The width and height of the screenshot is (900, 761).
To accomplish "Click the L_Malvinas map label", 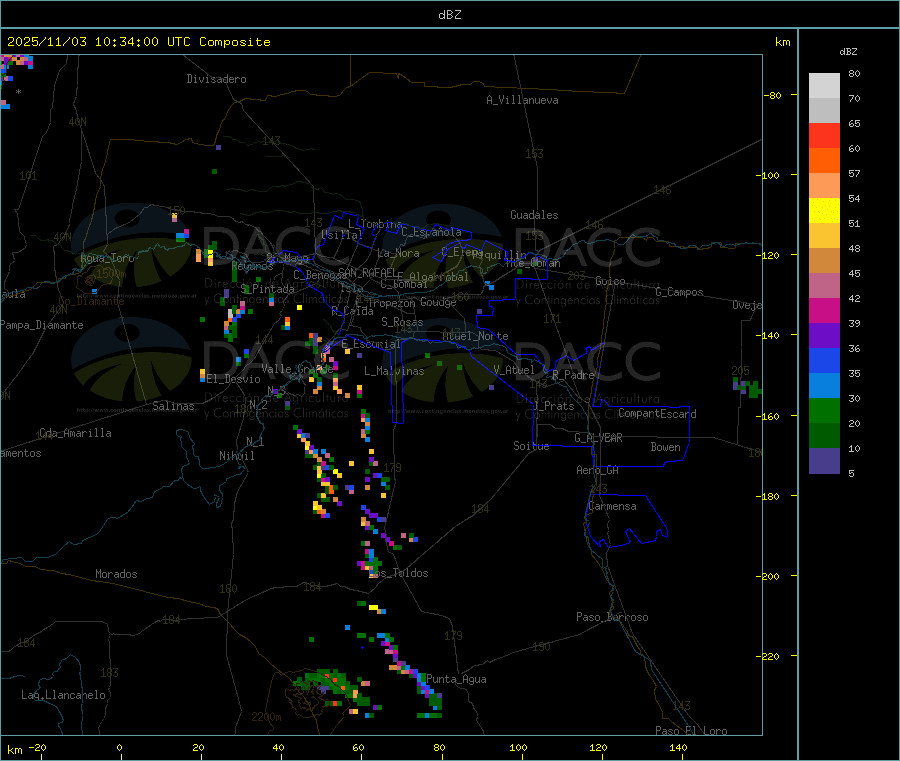I will pos(394,371).
